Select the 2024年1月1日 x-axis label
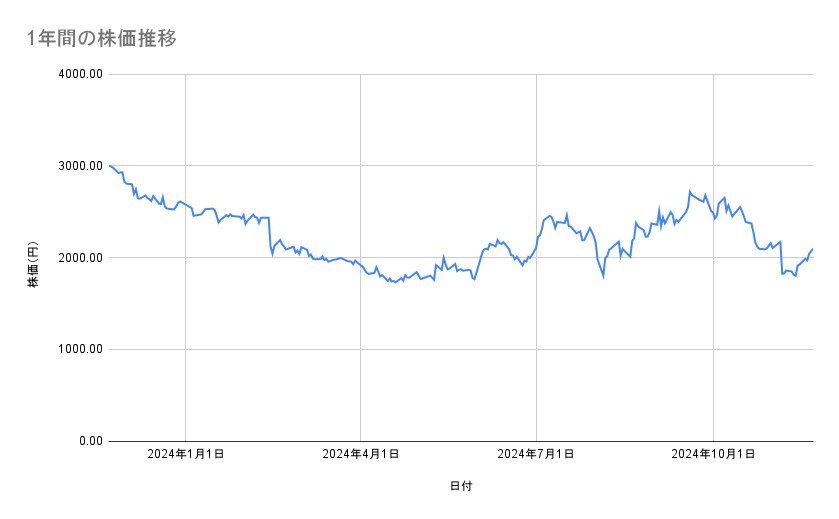Screen dimensions: 839x519 185,454
